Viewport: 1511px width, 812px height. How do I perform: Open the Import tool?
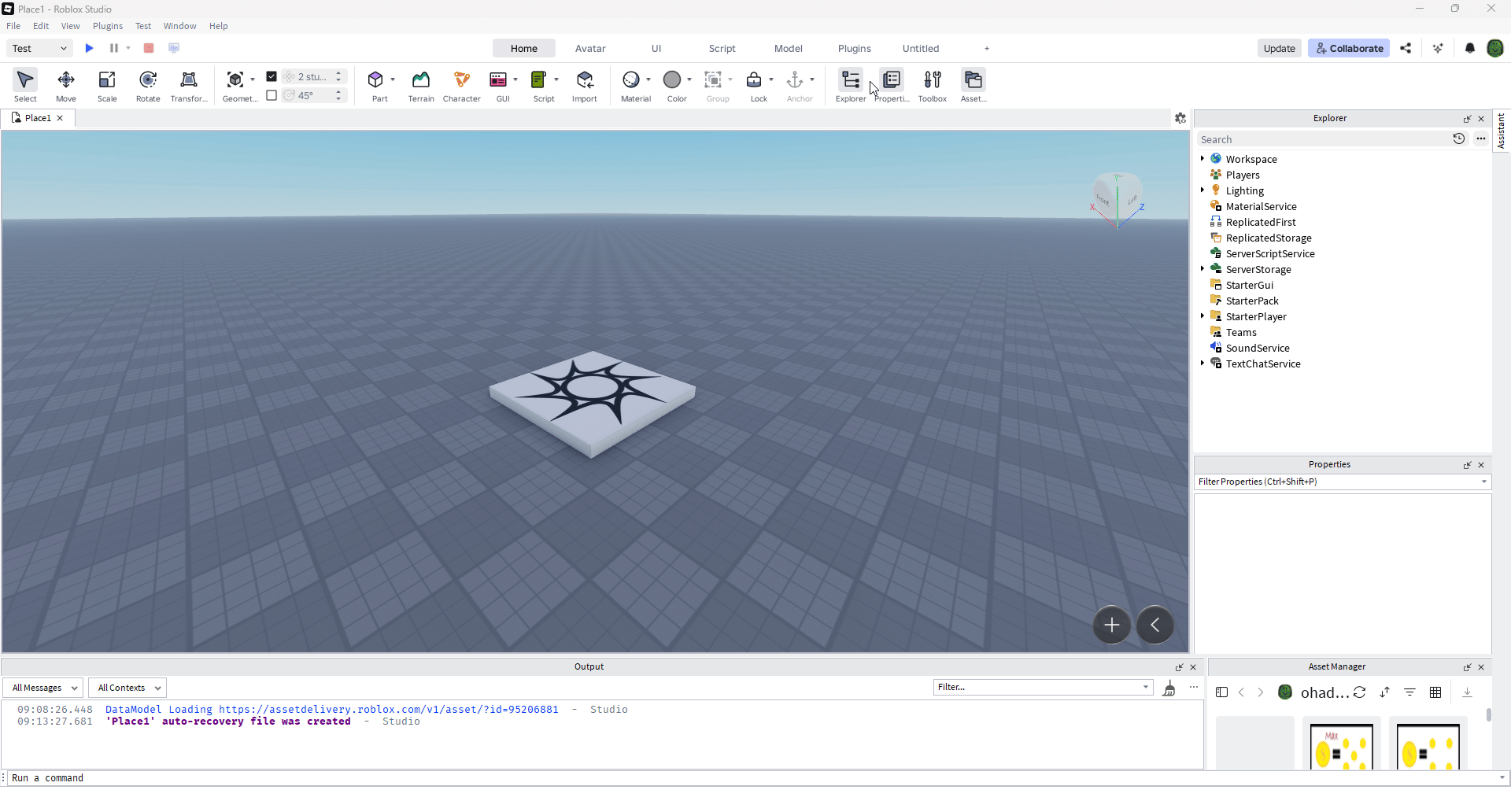[585, 85]
